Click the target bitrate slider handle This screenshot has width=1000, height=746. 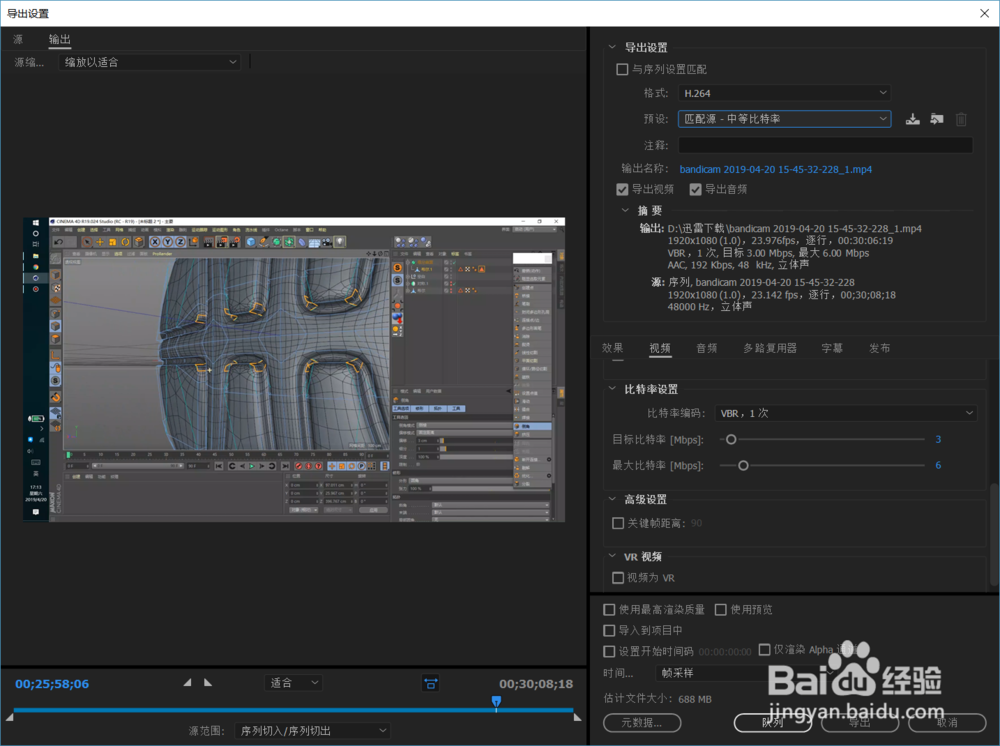tap(732, 439)
